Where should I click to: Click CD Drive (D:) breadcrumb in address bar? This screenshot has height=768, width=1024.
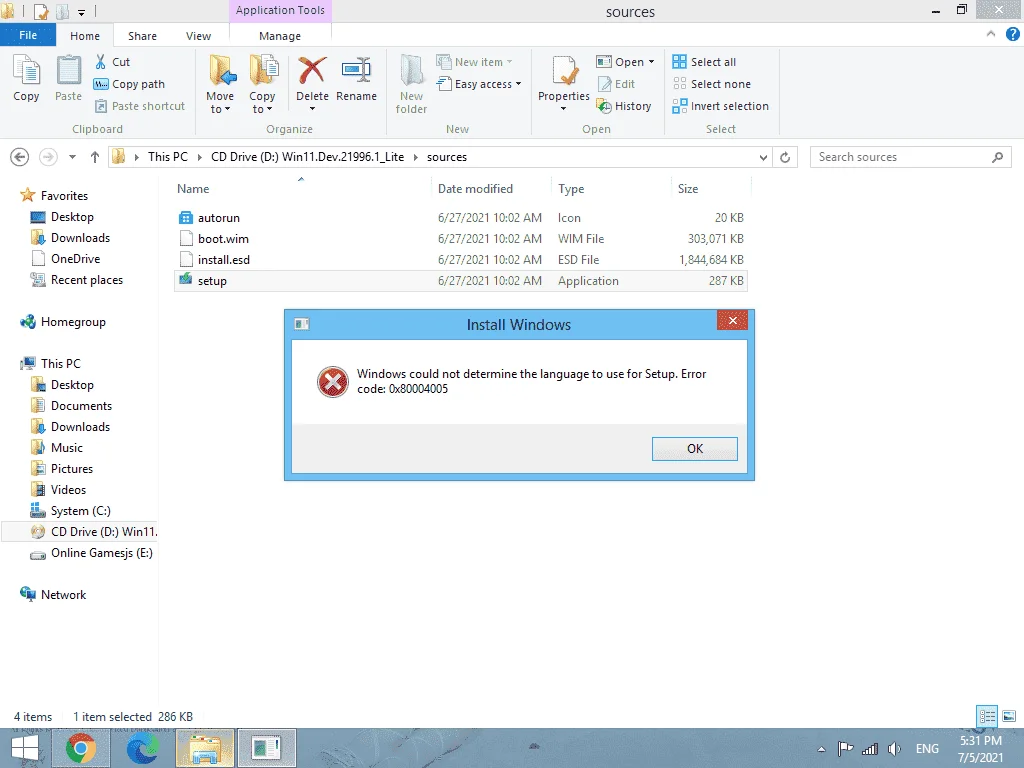point(308,157)
